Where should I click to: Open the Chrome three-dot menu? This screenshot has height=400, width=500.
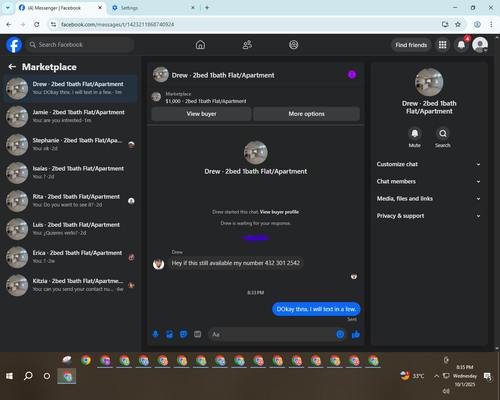click(x=491, y=24)
